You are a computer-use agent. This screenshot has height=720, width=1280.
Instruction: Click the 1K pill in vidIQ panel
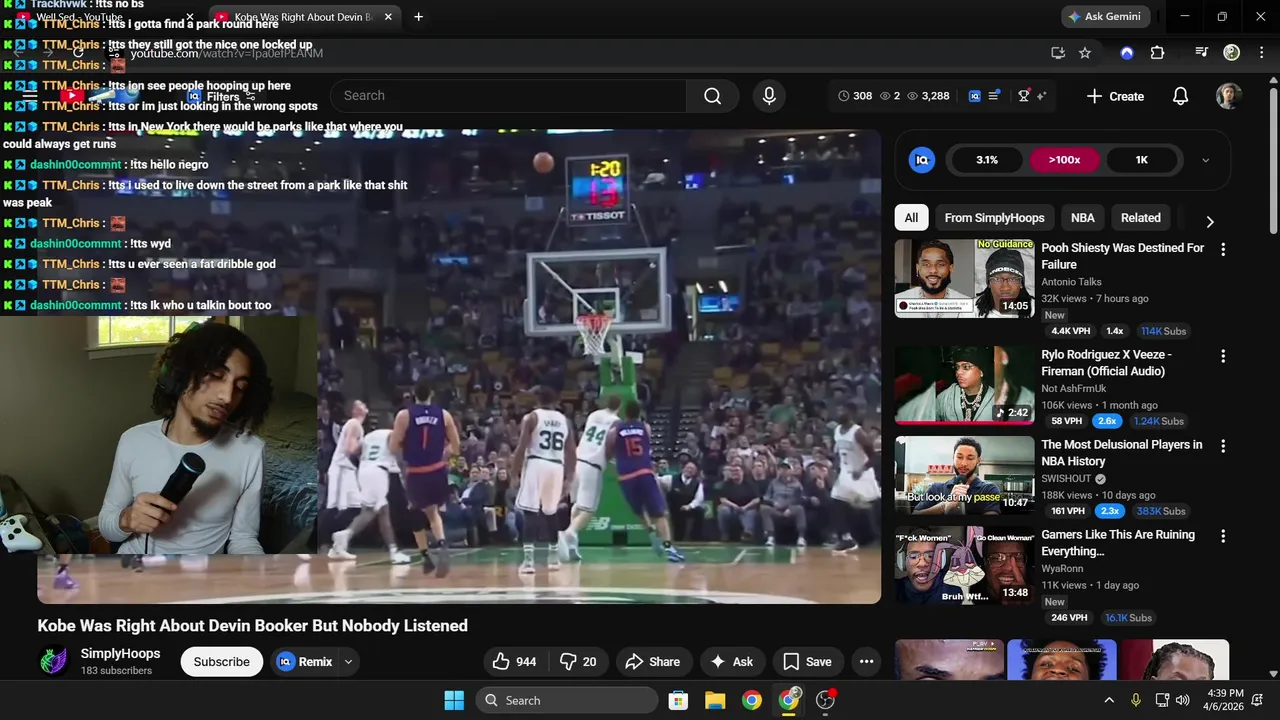tap(1141, 160)
